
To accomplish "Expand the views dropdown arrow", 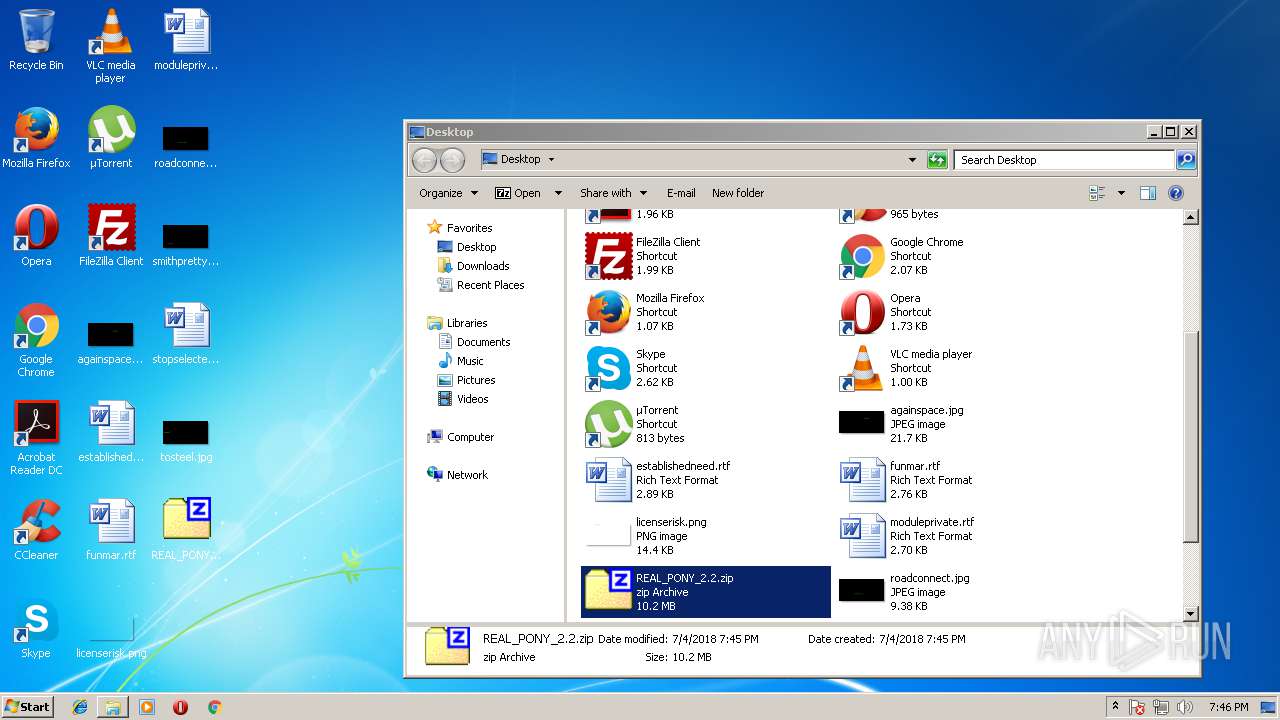I will pos(1121,193).
